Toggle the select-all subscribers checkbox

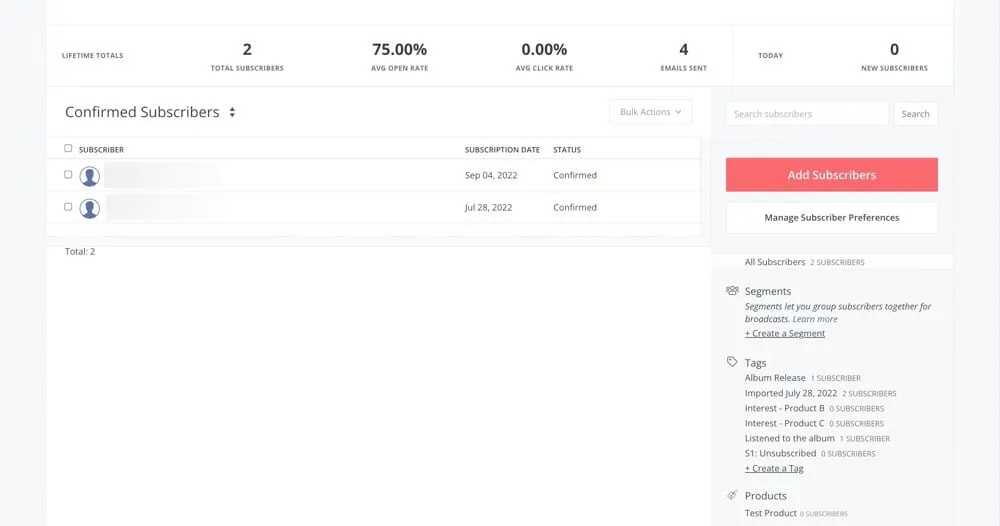pyautogui.click(x=68, y=149)
